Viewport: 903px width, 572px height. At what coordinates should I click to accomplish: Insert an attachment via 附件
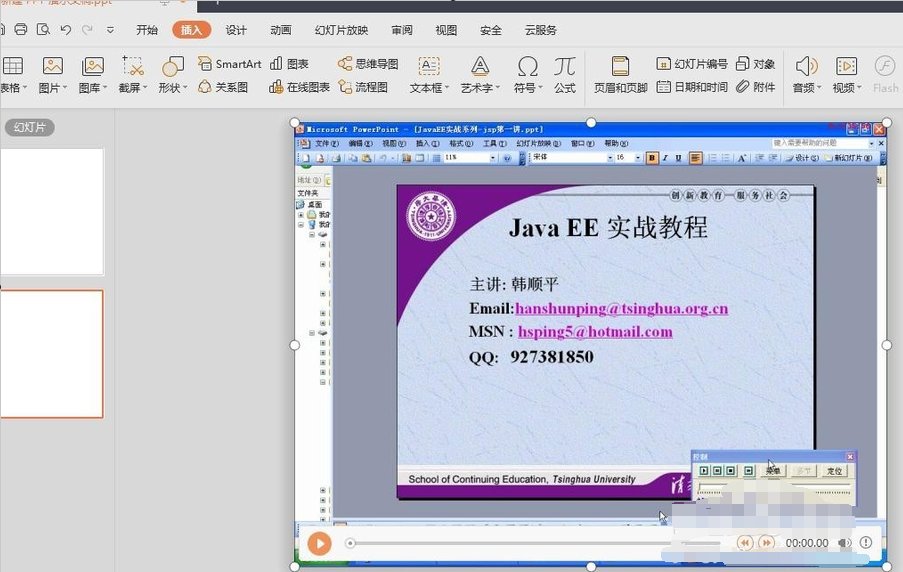point(756,87)
